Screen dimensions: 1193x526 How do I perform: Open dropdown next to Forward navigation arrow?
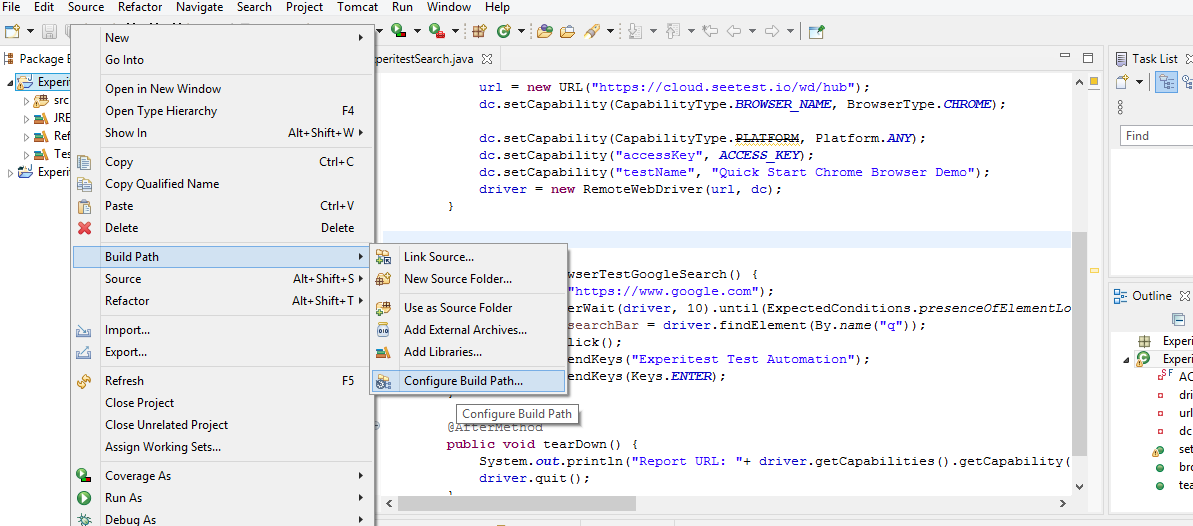coord(790,31)
